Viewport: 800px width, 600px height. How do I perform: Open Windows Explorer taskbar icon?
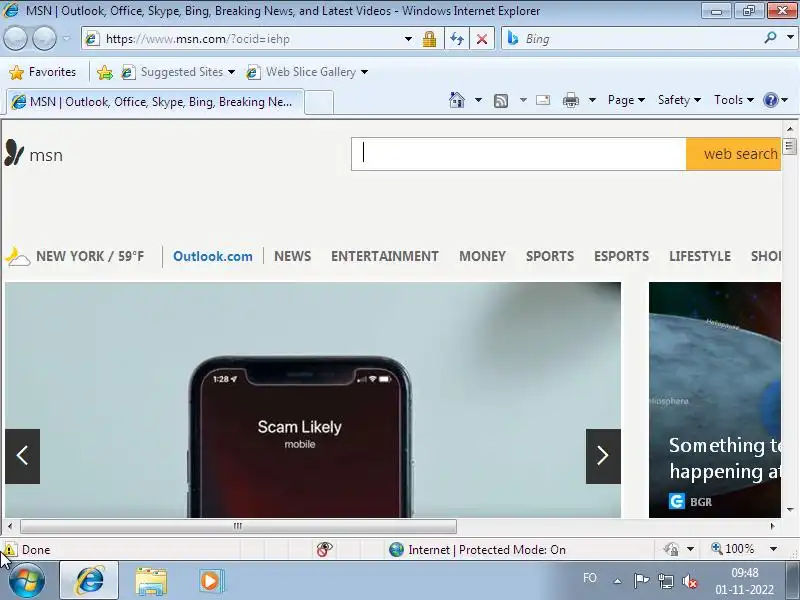click(x=151, y=582)
